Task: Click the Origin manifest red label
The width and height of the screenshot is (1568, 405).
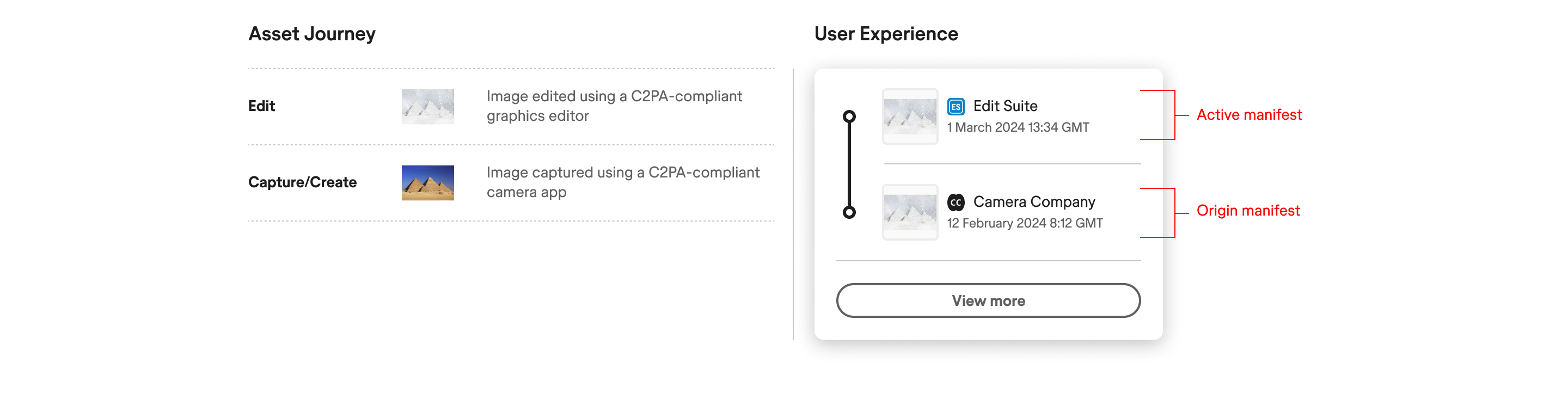Action: coord(1248,211)
